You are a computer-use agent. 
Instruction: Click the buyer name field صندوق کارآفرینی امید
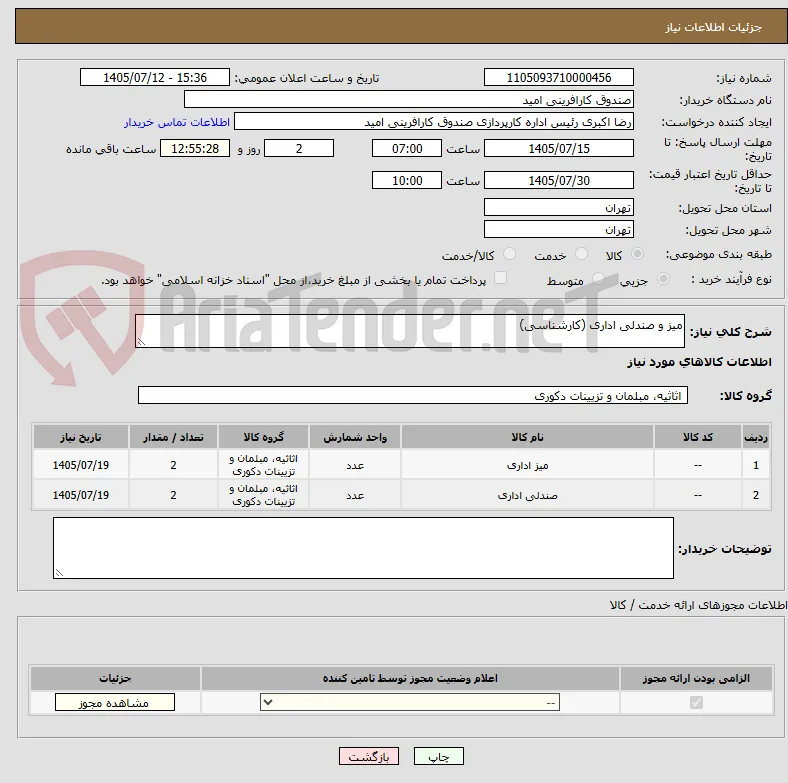pos(409,100)
